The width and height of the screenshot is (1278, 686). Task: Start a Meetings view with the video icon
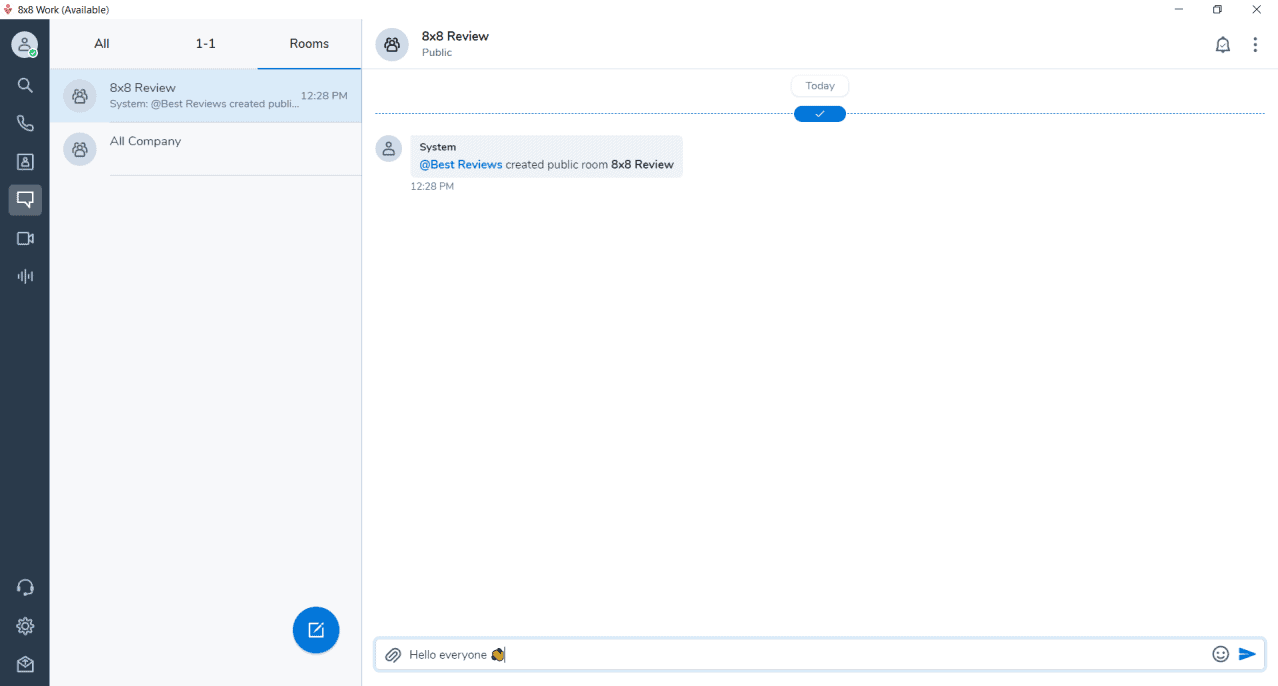pos(25,238)
